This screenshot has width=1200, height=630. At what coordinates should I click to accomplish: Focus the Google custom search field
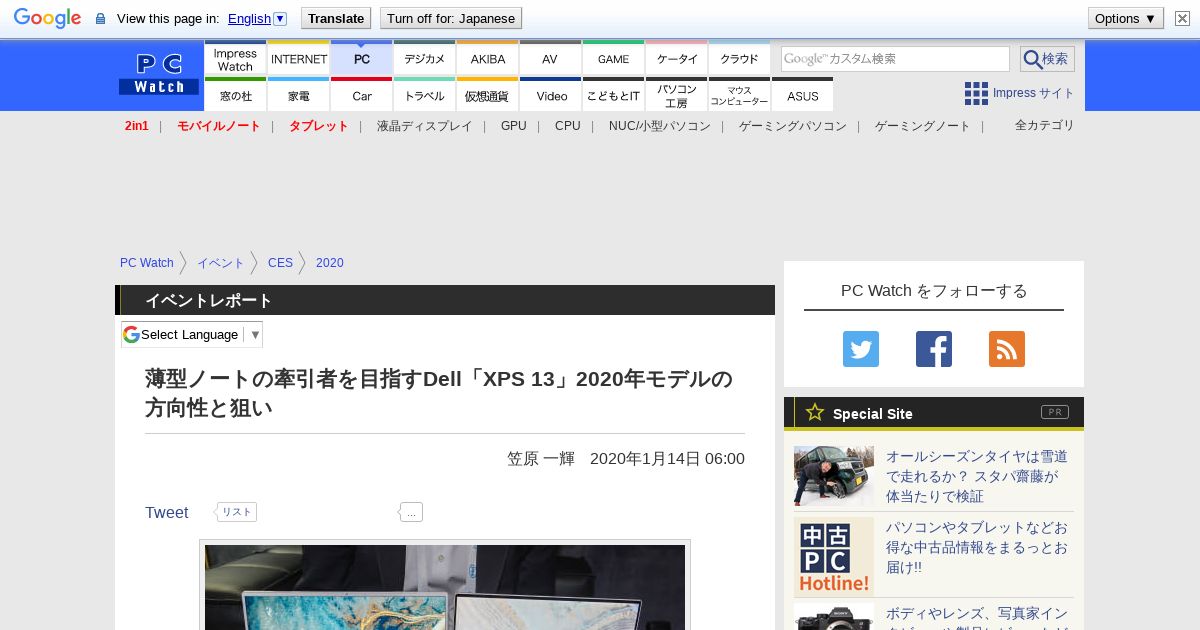point(895,59)
